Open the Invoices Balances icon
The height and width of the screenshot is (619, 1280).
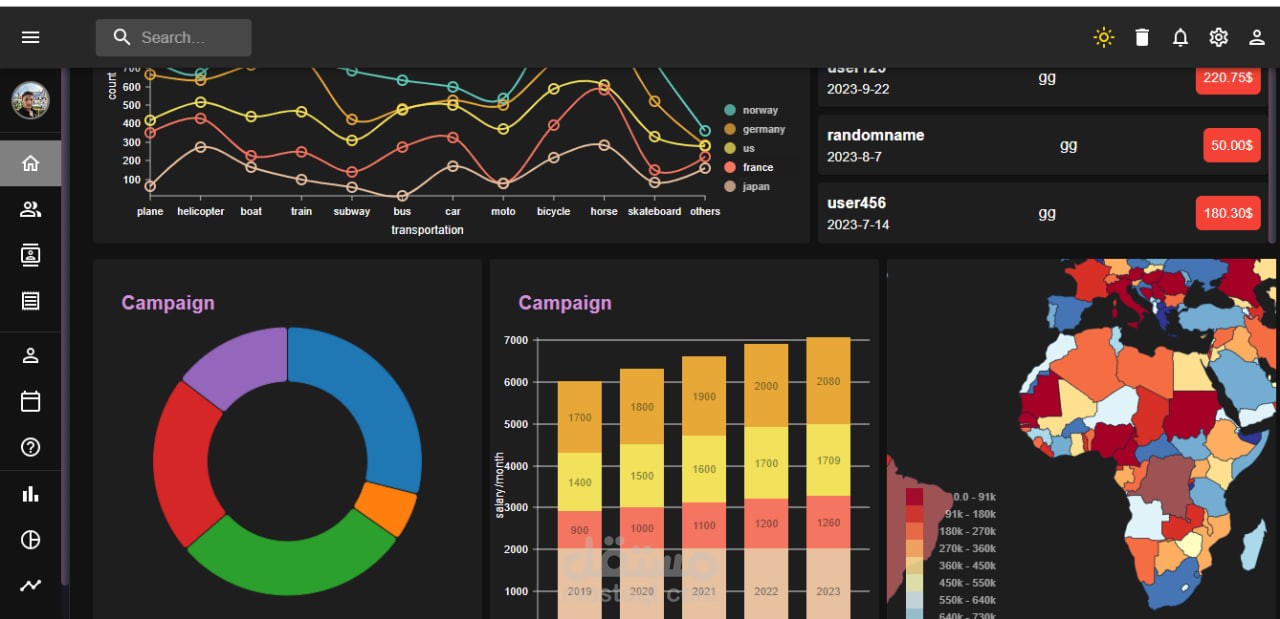coord(30,301)
